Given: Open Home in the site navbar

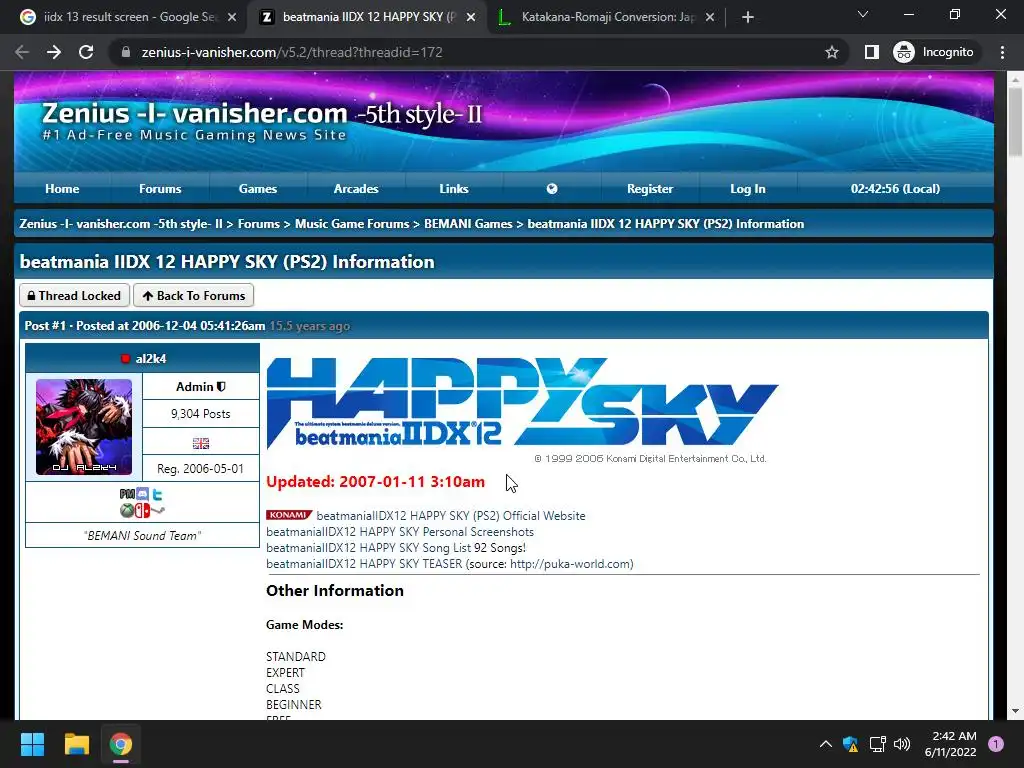Looking at the screenshot, I should pos(62,189).
